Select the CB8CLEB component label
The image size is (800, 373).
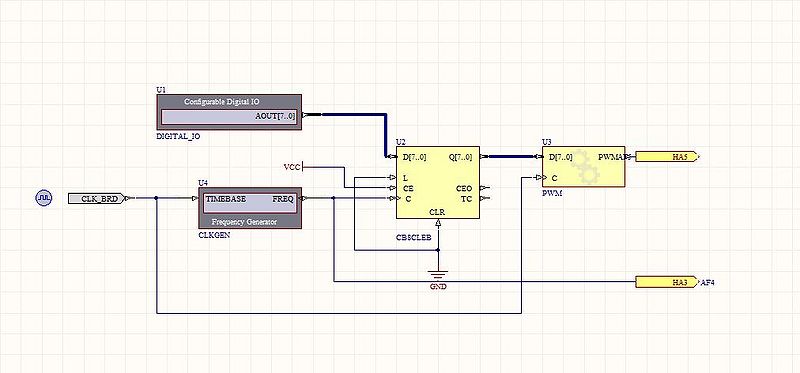pyautogui.click(x=414, y=237)
